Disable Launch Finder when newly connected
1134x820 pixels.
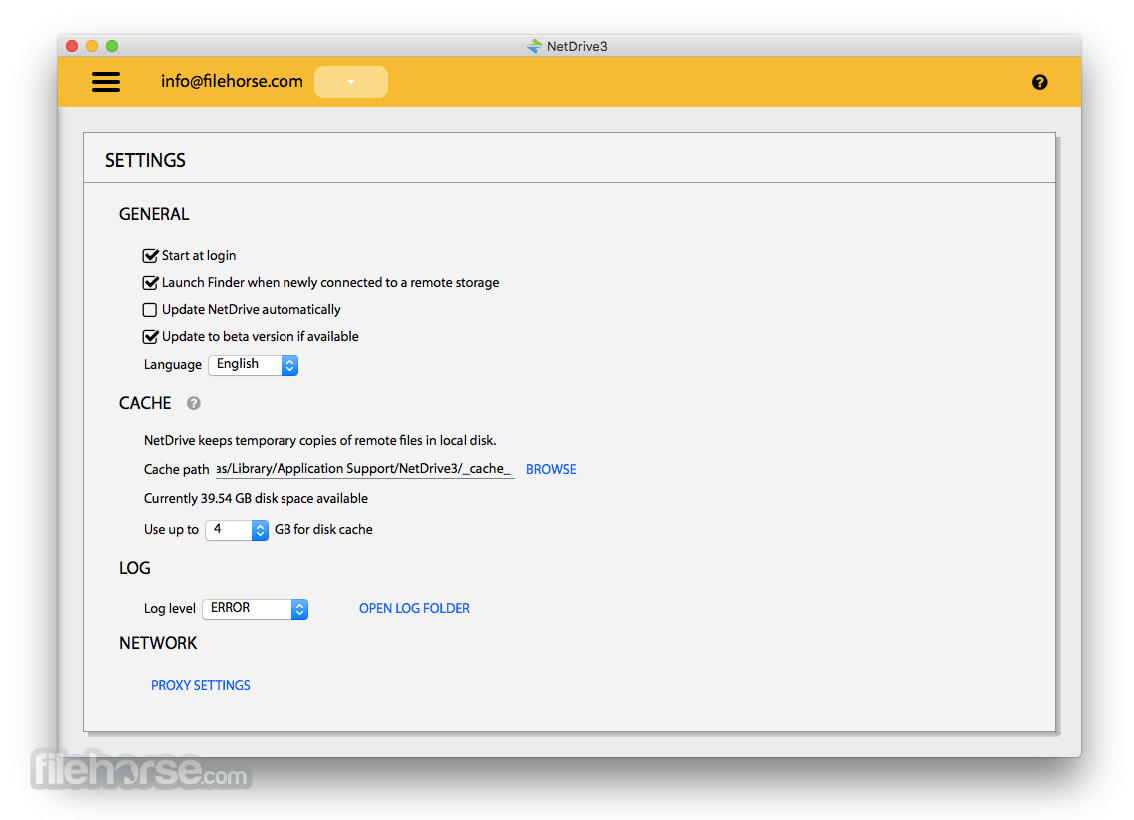tap(150, 283)
